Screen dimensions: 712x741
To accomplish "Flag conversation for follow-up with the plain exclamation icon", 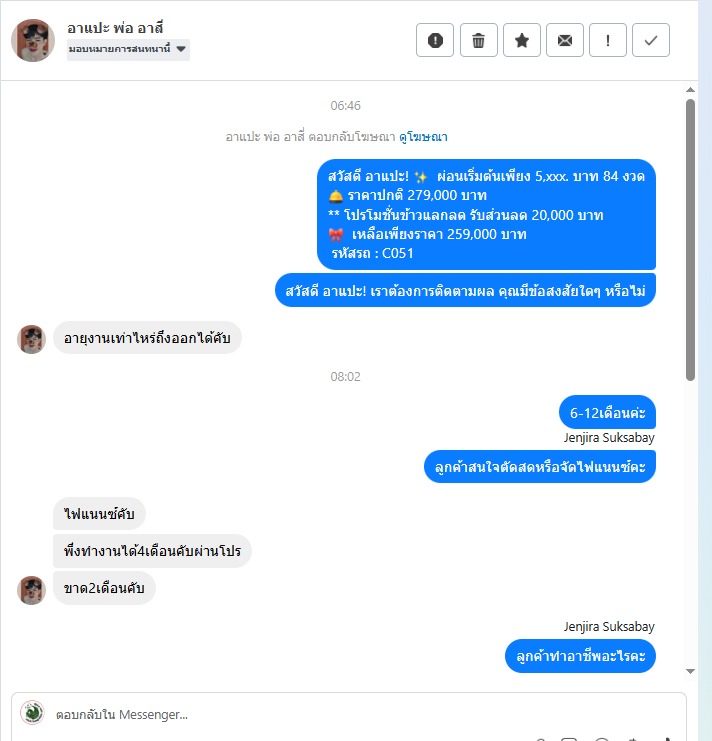I will [608, 40].
